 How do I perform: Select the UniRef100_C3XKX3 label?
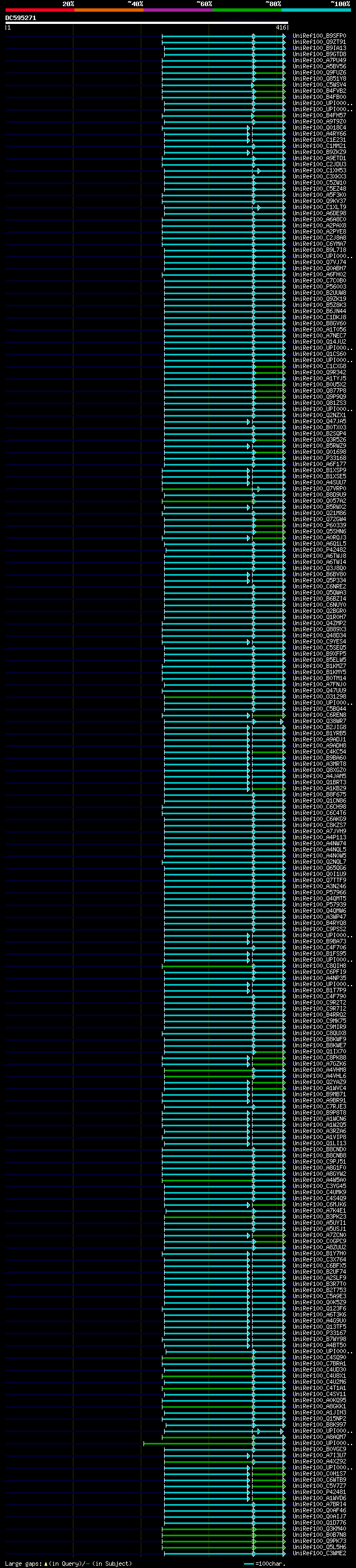click(x=319, y=176)
